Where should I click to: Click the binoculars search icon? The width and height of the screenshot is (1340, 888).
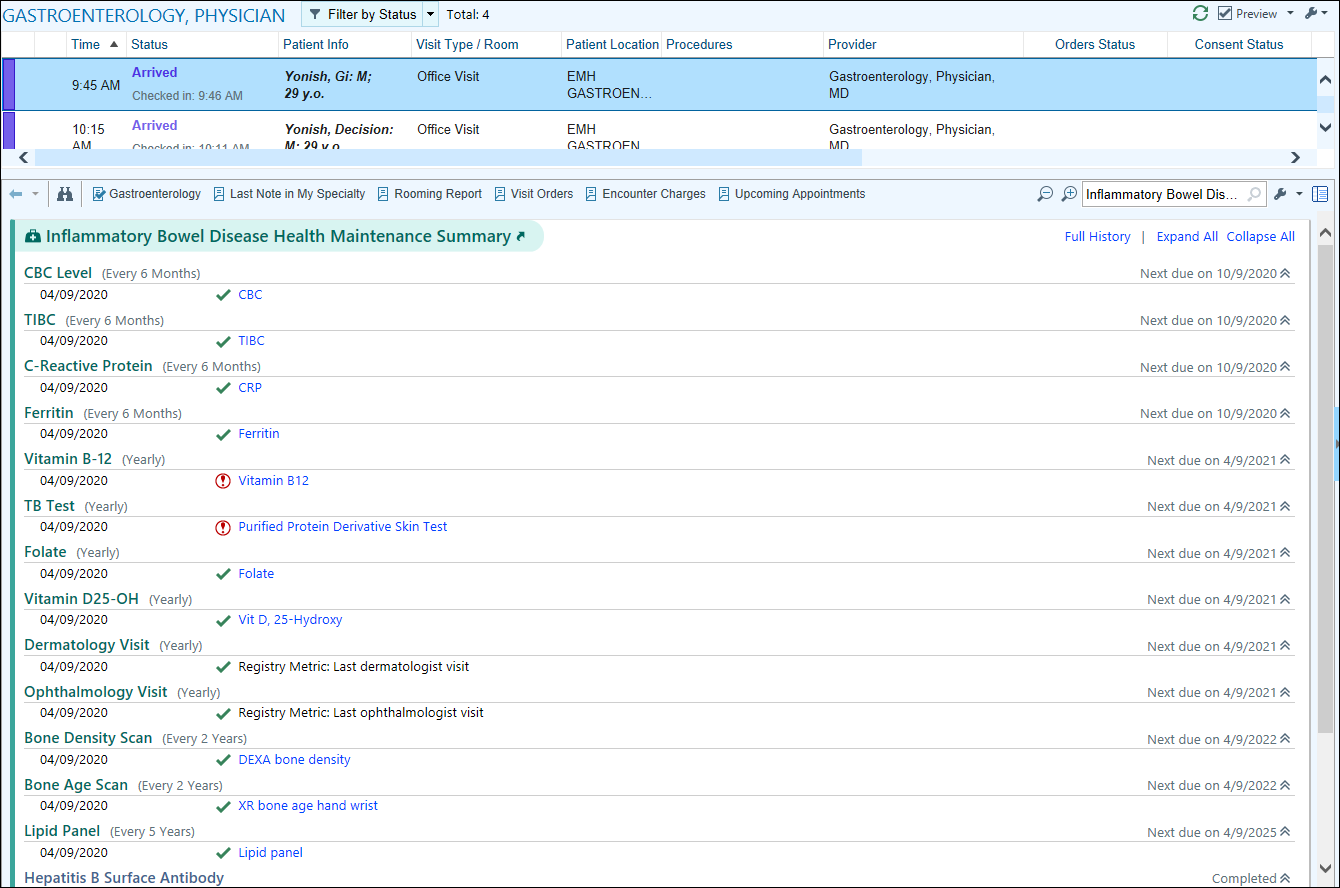tap(65, 194)
